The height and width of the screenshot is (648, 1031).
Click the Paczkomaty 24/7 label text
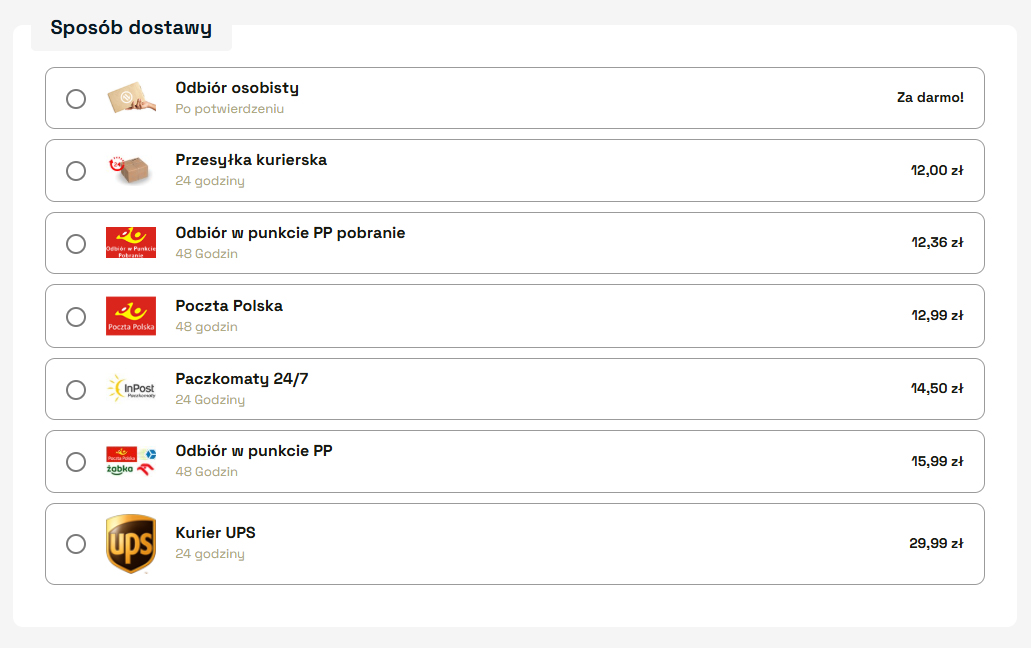[248, 379]
